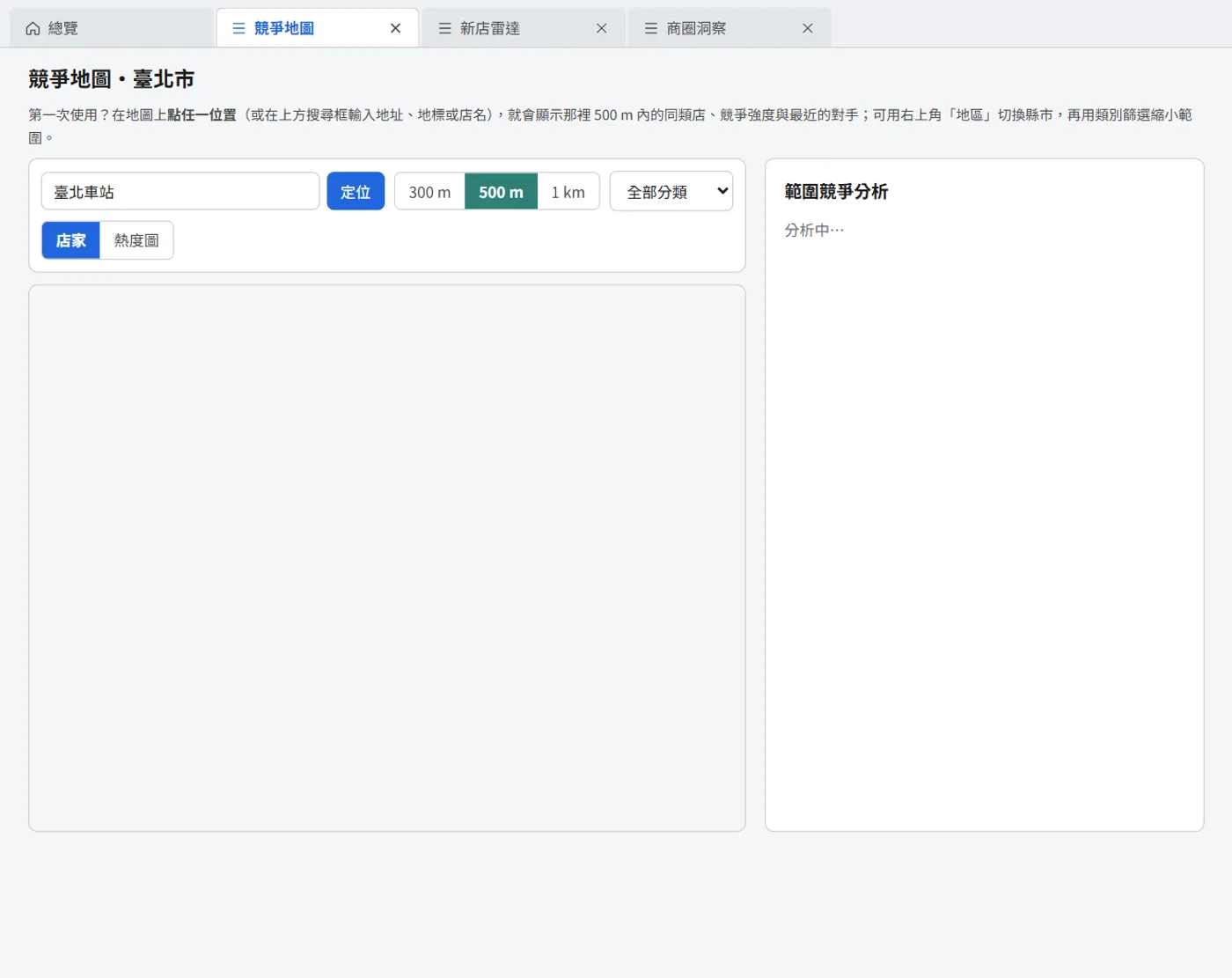Close the 競爭地圖 tab
Image resolution: width=1232 pixels, height=978 pixels.
[x=395, y=28]
